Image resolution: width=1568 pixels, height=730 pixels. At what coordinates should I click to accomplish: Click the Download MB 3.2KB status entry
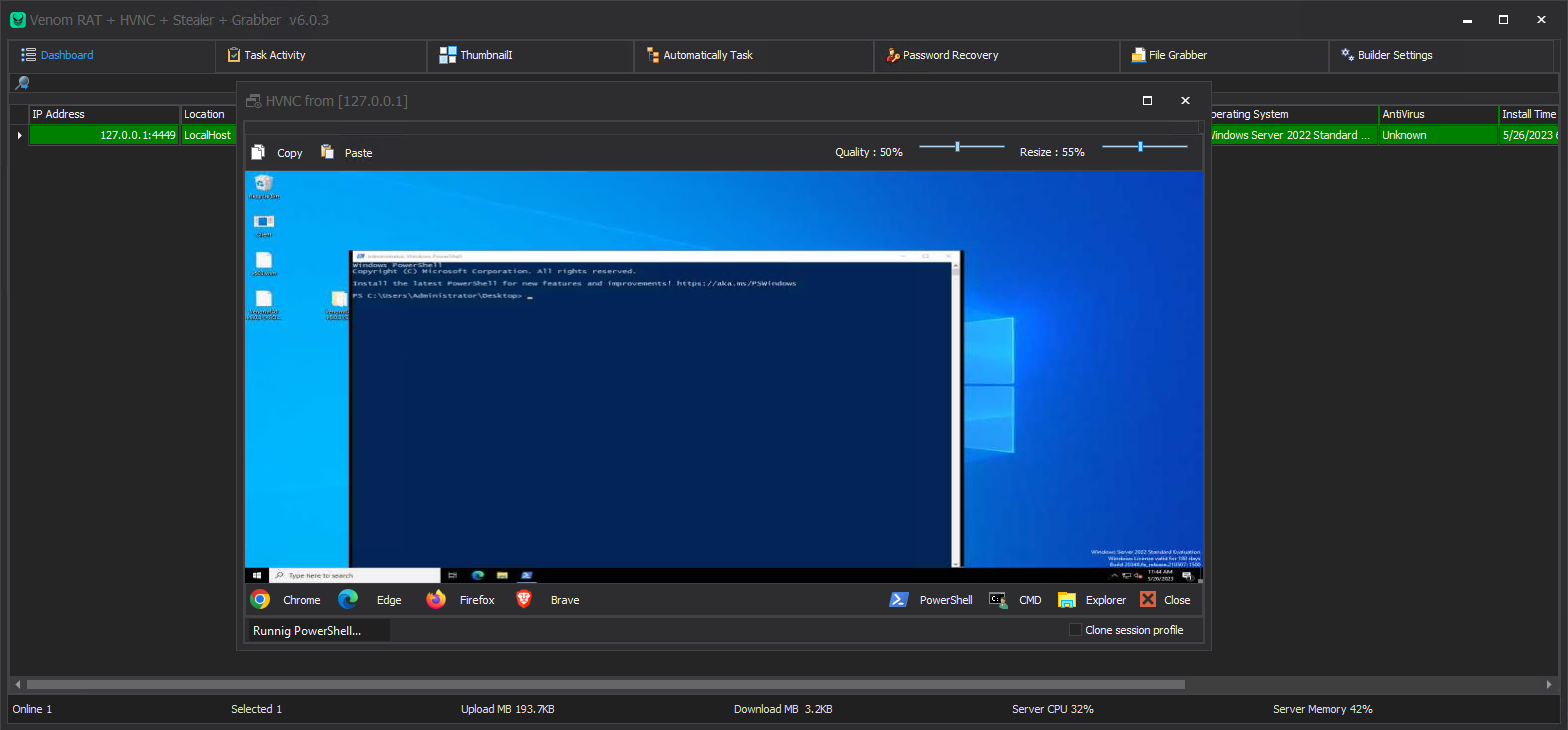783,709
